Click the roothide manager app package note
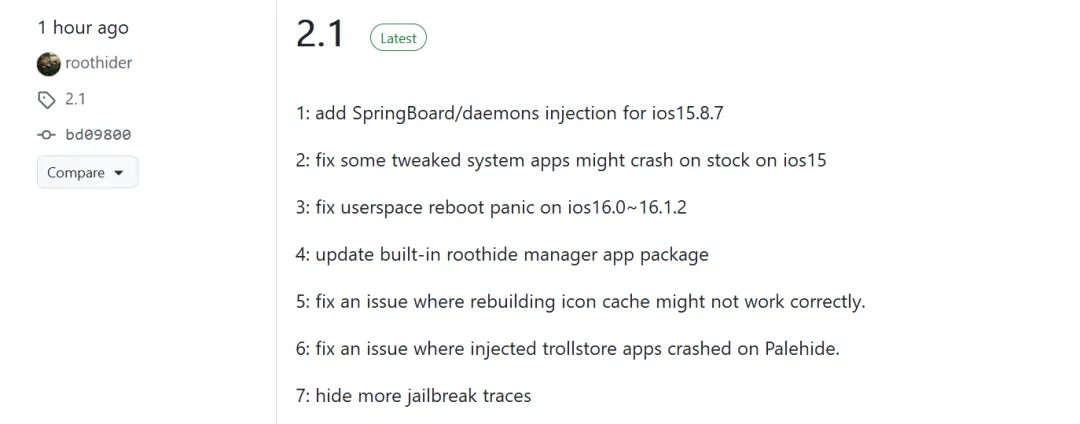Image resolution: width=1080 pixels, height=424 pixels. coord(502,255)
